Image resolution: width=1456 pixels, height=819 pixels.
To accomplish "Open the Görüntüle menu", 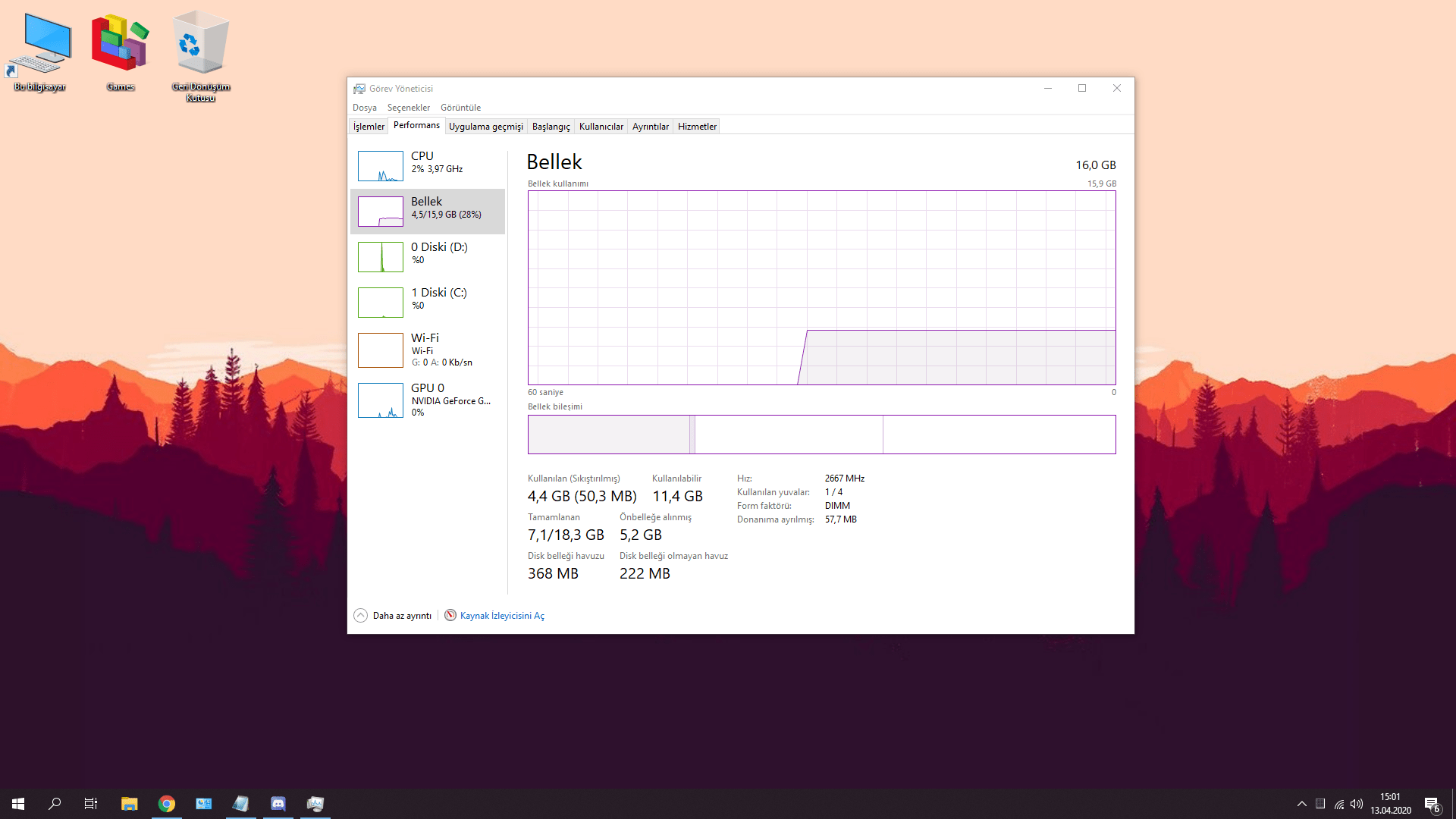I will click(460, 108).
